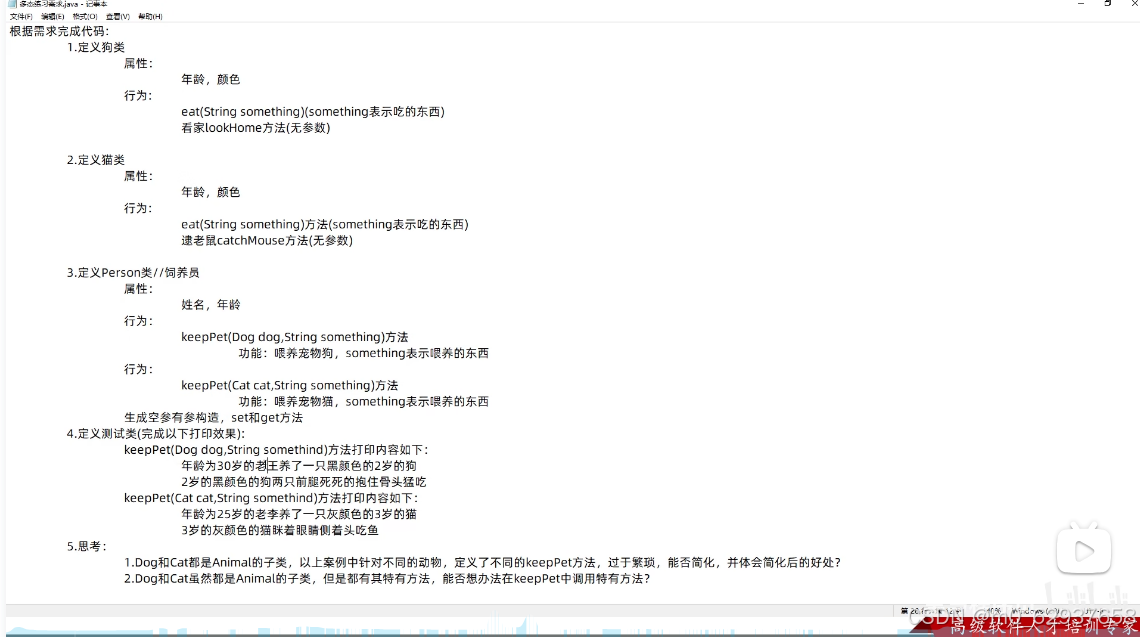Click the line 看家lookHome方法(无参数)
Image resolution: width=1140 pixels, height=637 pixels.
(x=255, y=128)
